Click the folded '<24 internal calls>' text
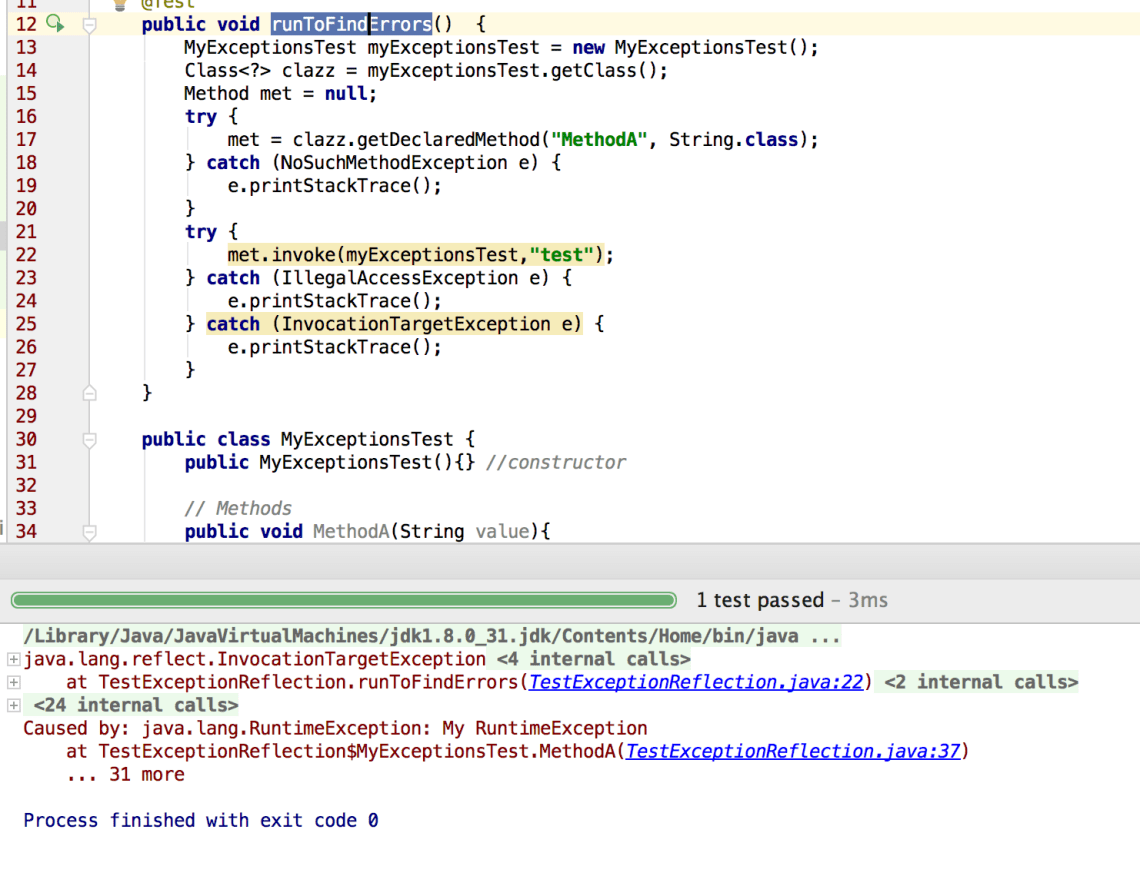This screenshot has width=1140, height=876. pyautogui.click(x=136, y=705)
